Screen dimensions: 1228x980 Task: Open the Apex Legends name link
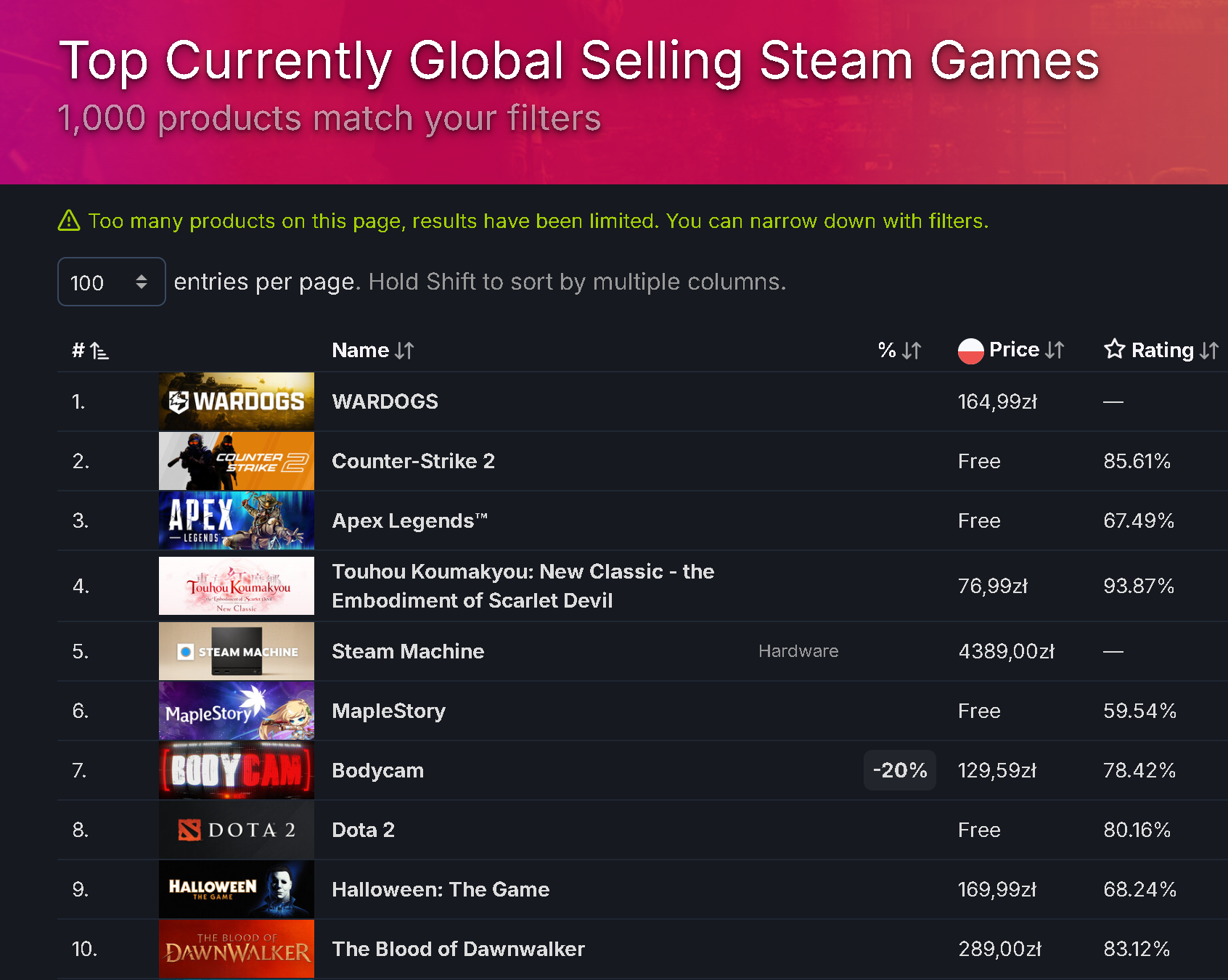tap(409, 520)
